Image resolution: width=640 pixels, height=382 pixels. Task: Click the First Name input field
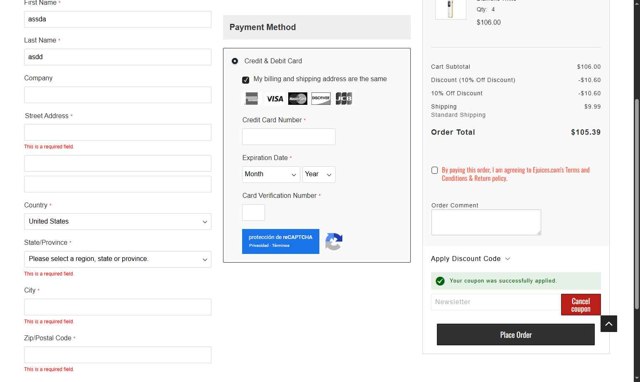click(118, 19)
